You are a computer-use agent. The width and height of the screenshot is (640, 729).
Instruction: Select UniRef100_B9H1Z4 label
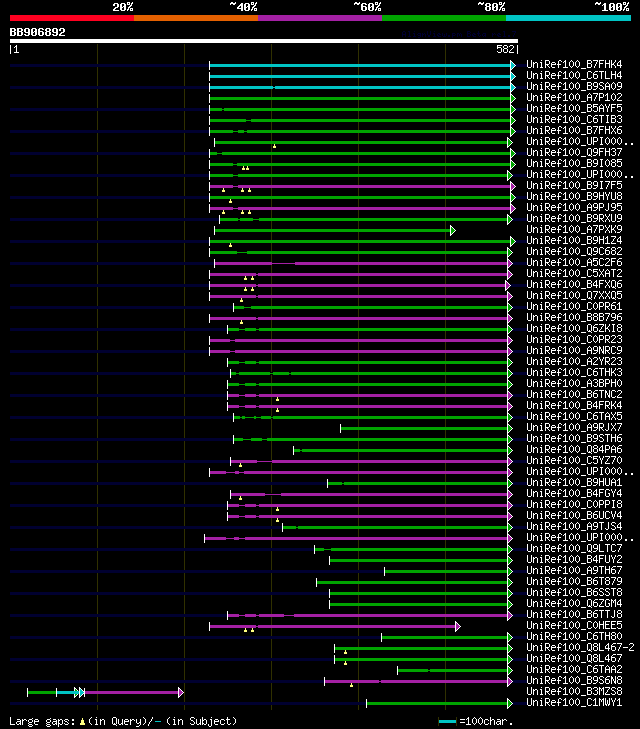[574, 240]
